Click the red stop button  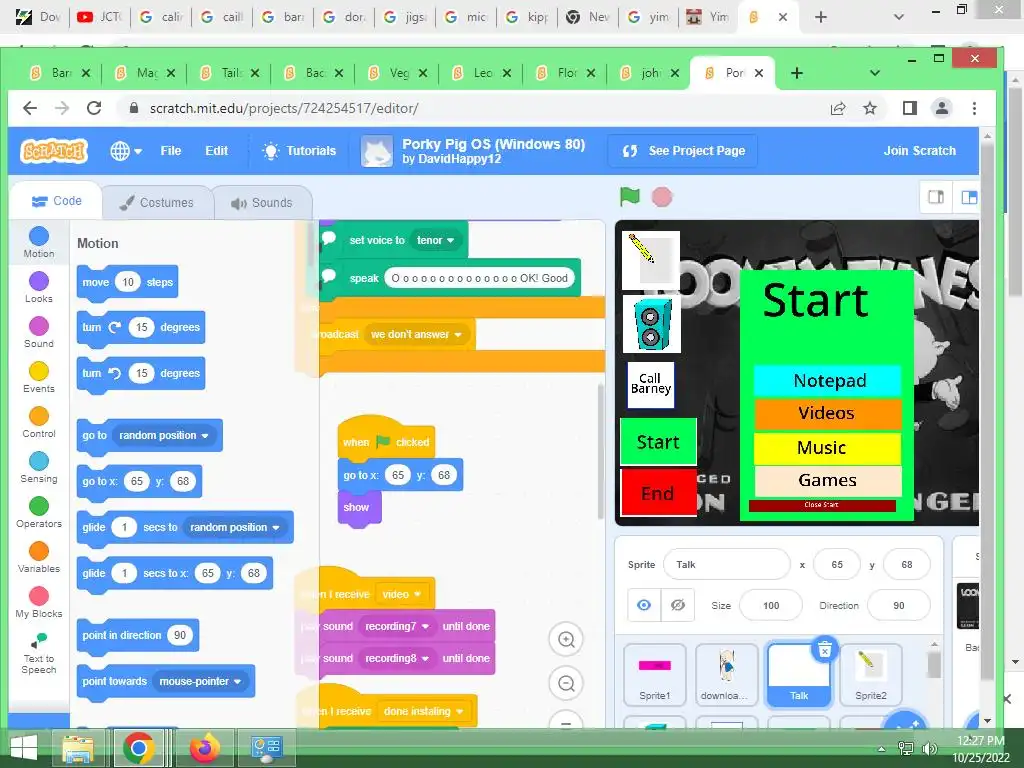point(662,197)
